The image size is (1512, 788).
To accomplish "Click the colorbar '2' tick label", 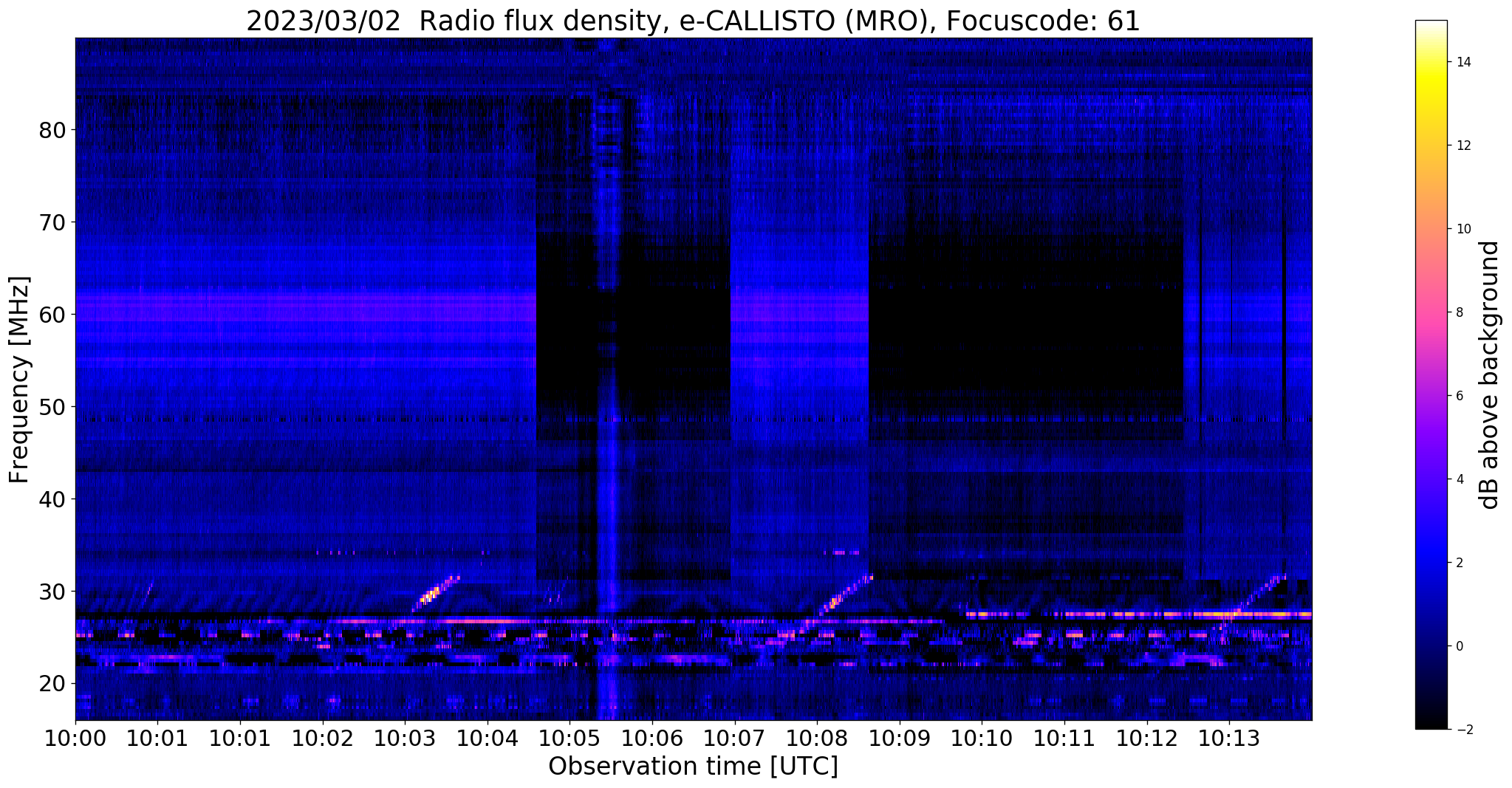I will pyautogui.click(x=1459, y=563).
